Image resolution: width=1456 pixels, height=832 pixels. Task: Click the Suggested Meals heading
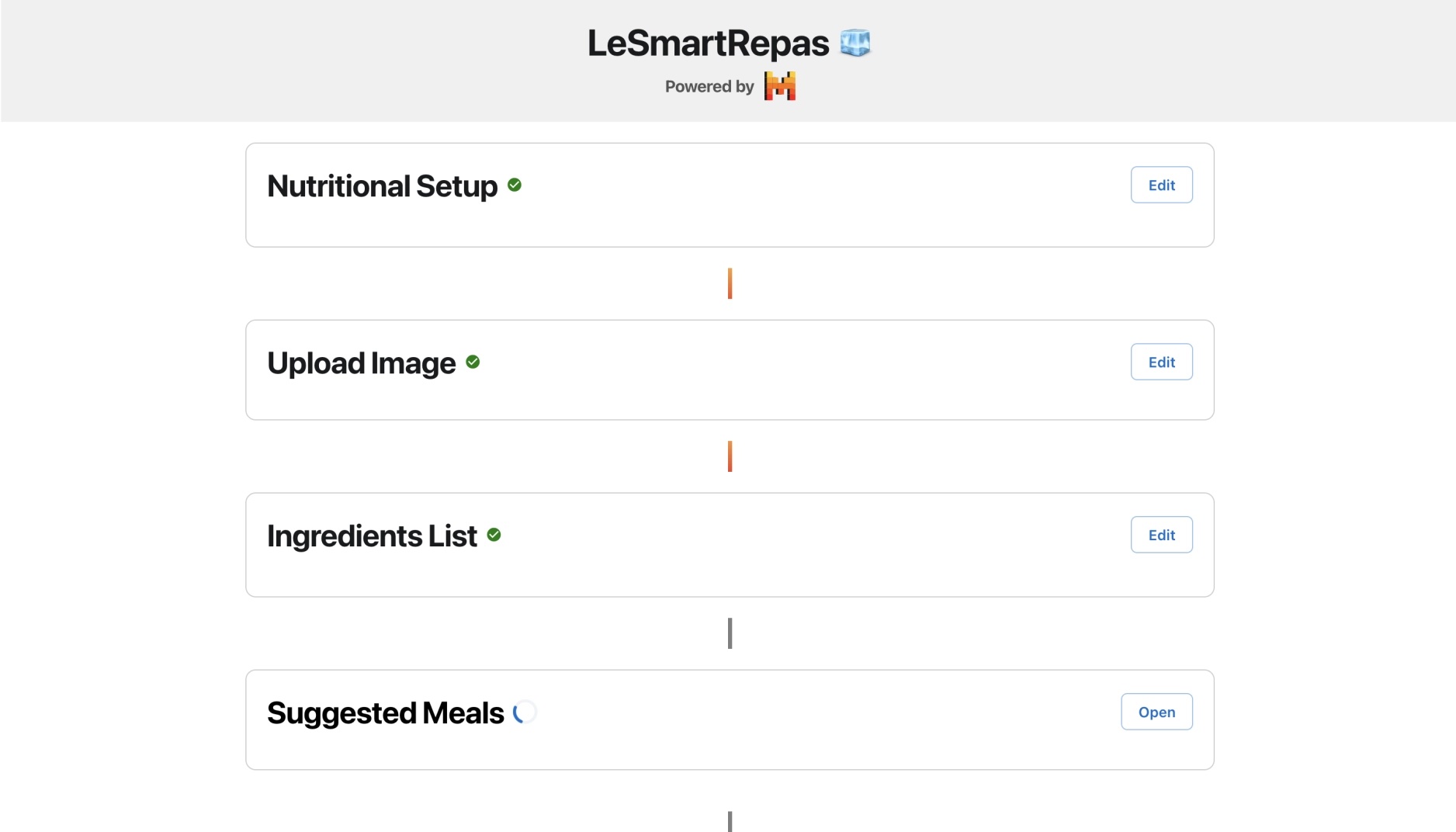tap(385, 713)
